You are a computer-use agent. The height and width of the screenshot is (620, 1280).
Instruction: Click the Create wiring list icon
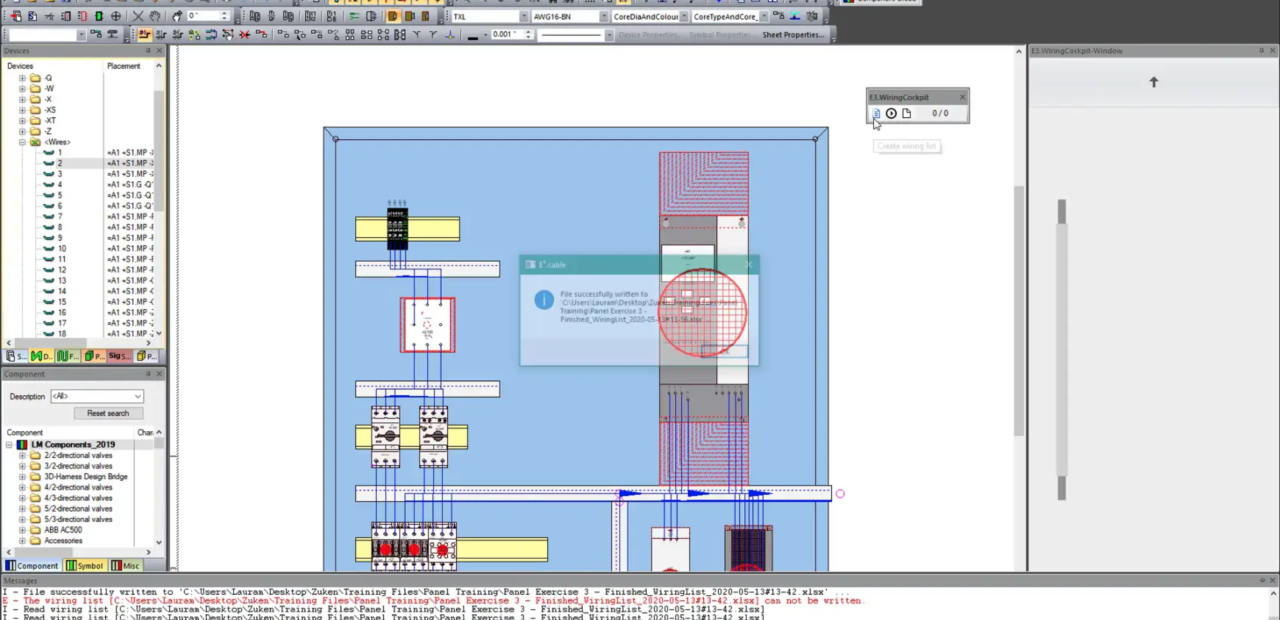pos(876,114)
